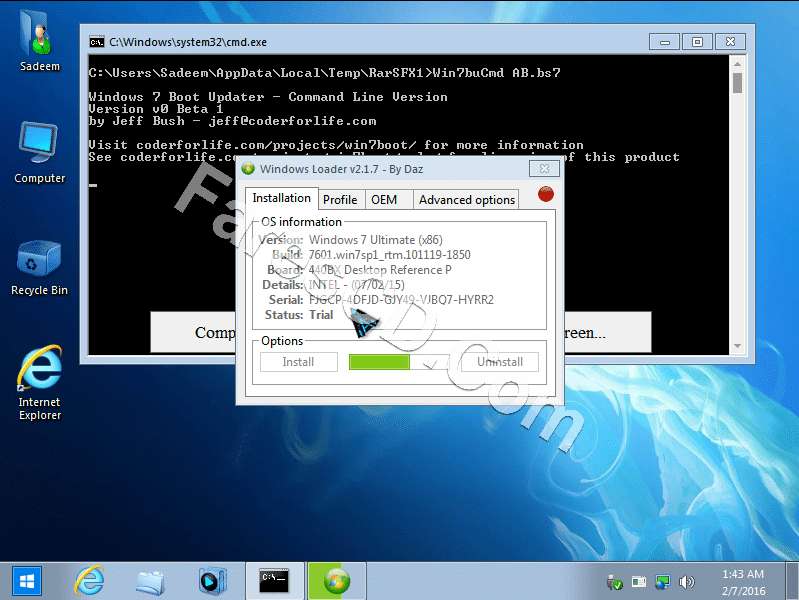Viewport: 799px width, 600px height.
Task: Open the media player taskbar icon
Action: pyautogui.click(x=212, y=581)
